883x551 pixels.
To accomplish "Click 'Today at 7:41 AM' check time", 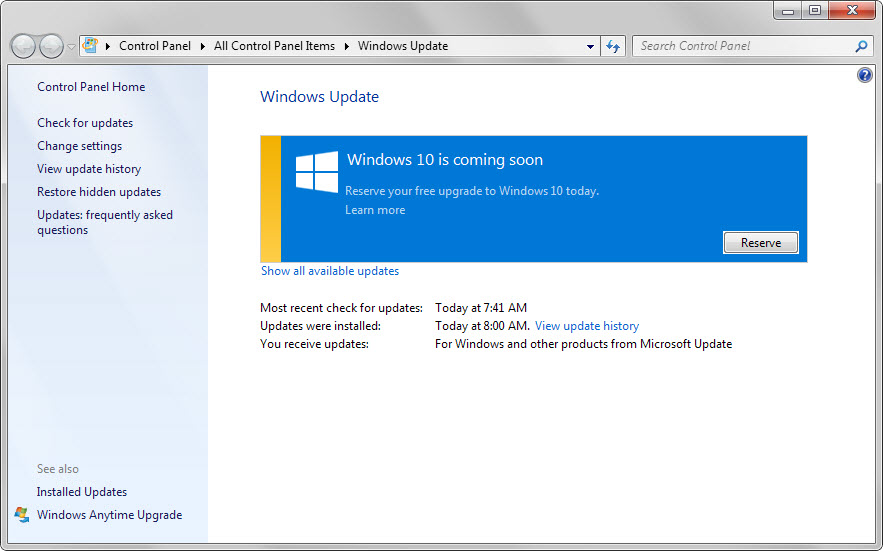I will (481, 308).
